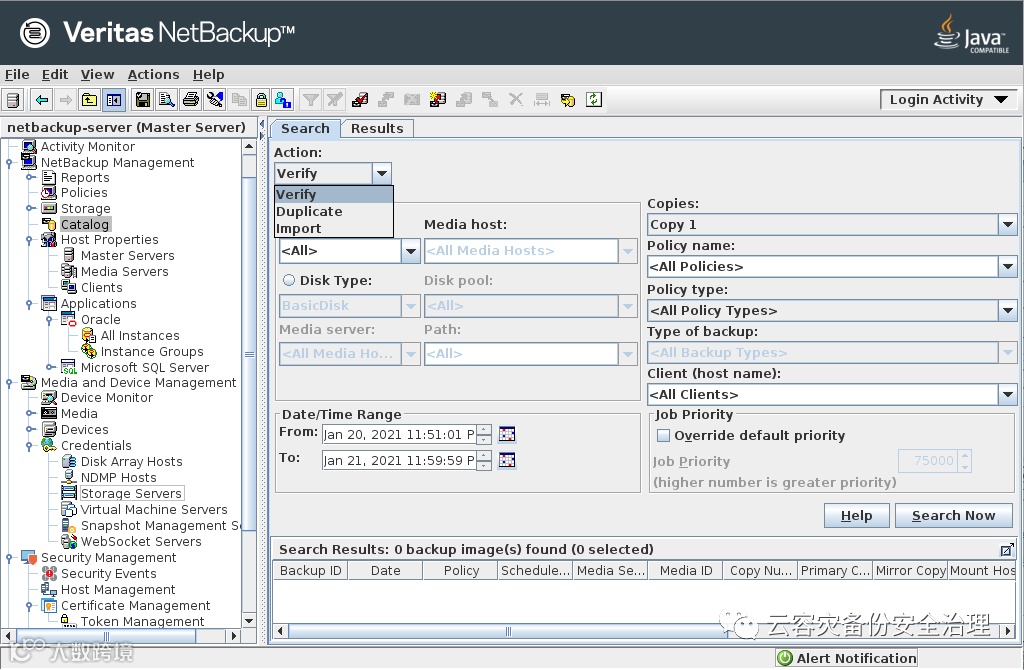This screenshot has height=670, width=1024.
Task: Click the Date column header
Action: (385, 571)
